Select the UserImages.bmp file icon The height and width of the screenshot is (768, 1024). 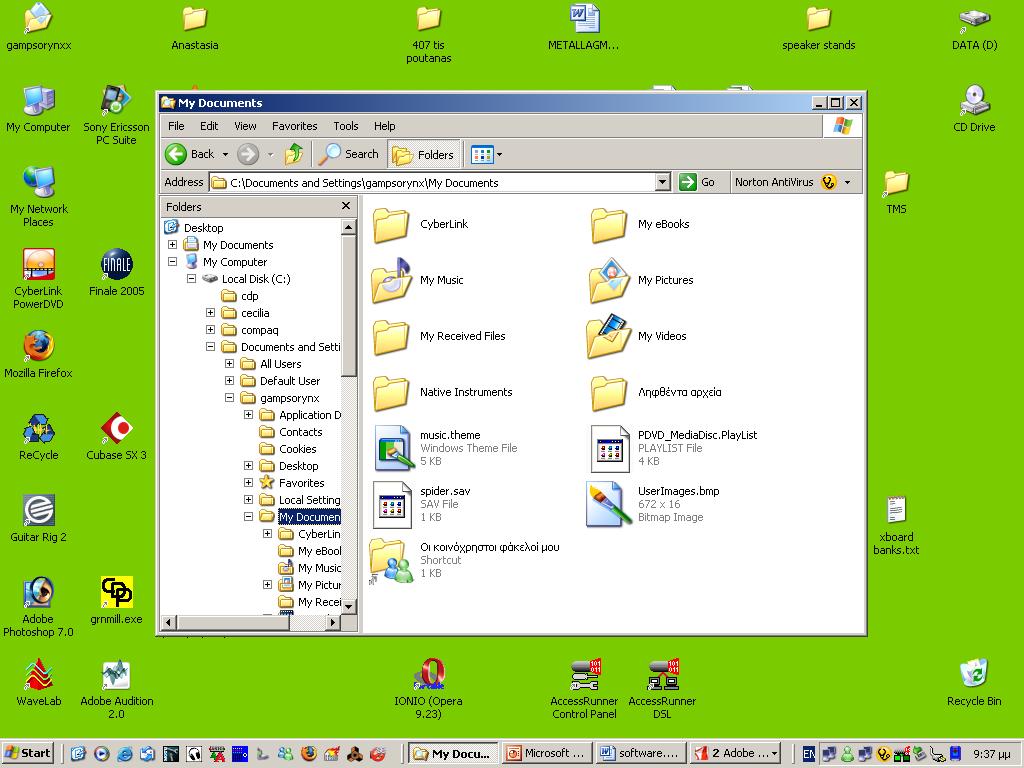(608, 504)
